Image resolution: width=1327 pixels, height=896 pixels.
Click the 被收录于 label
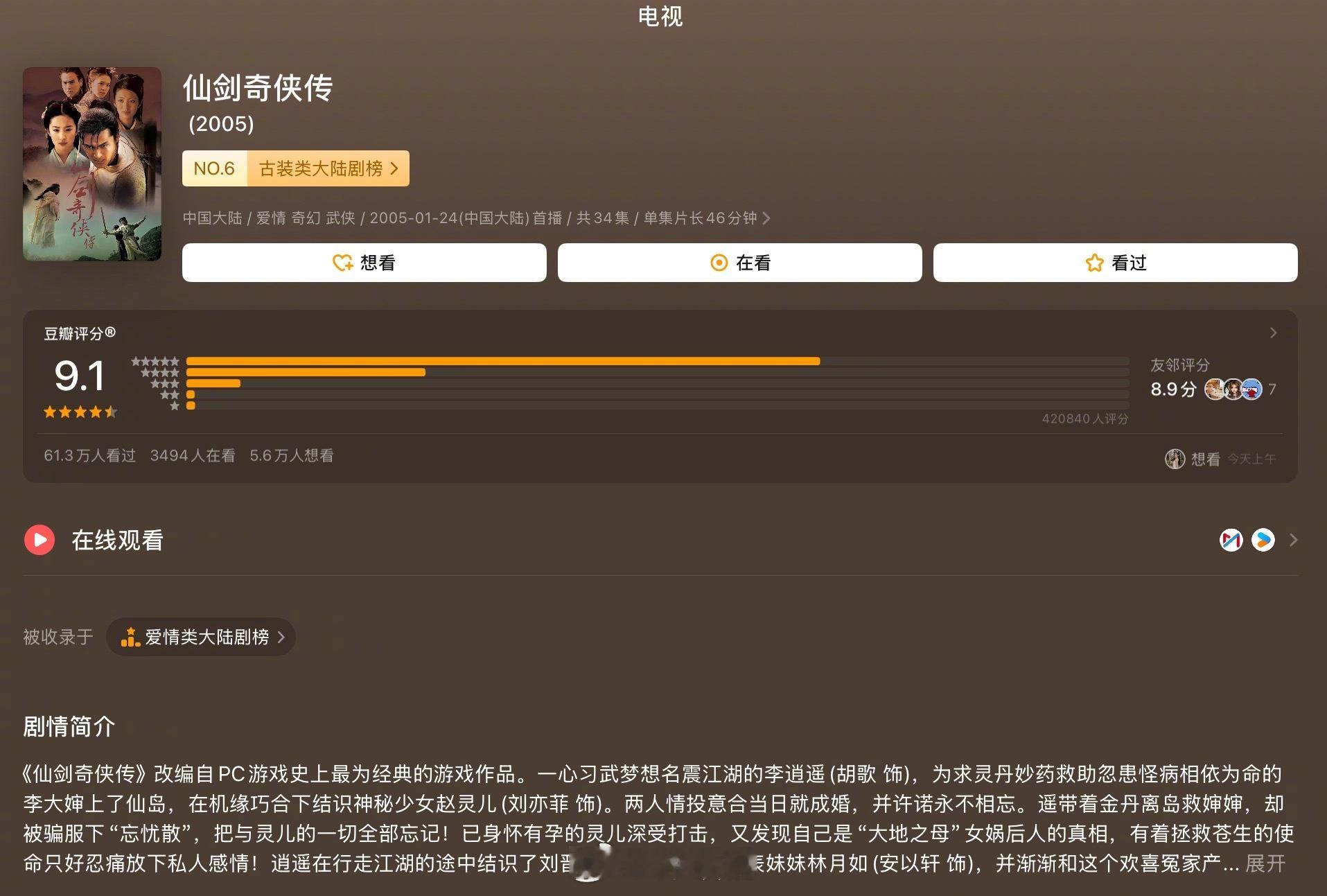click(x=58, y=637)
